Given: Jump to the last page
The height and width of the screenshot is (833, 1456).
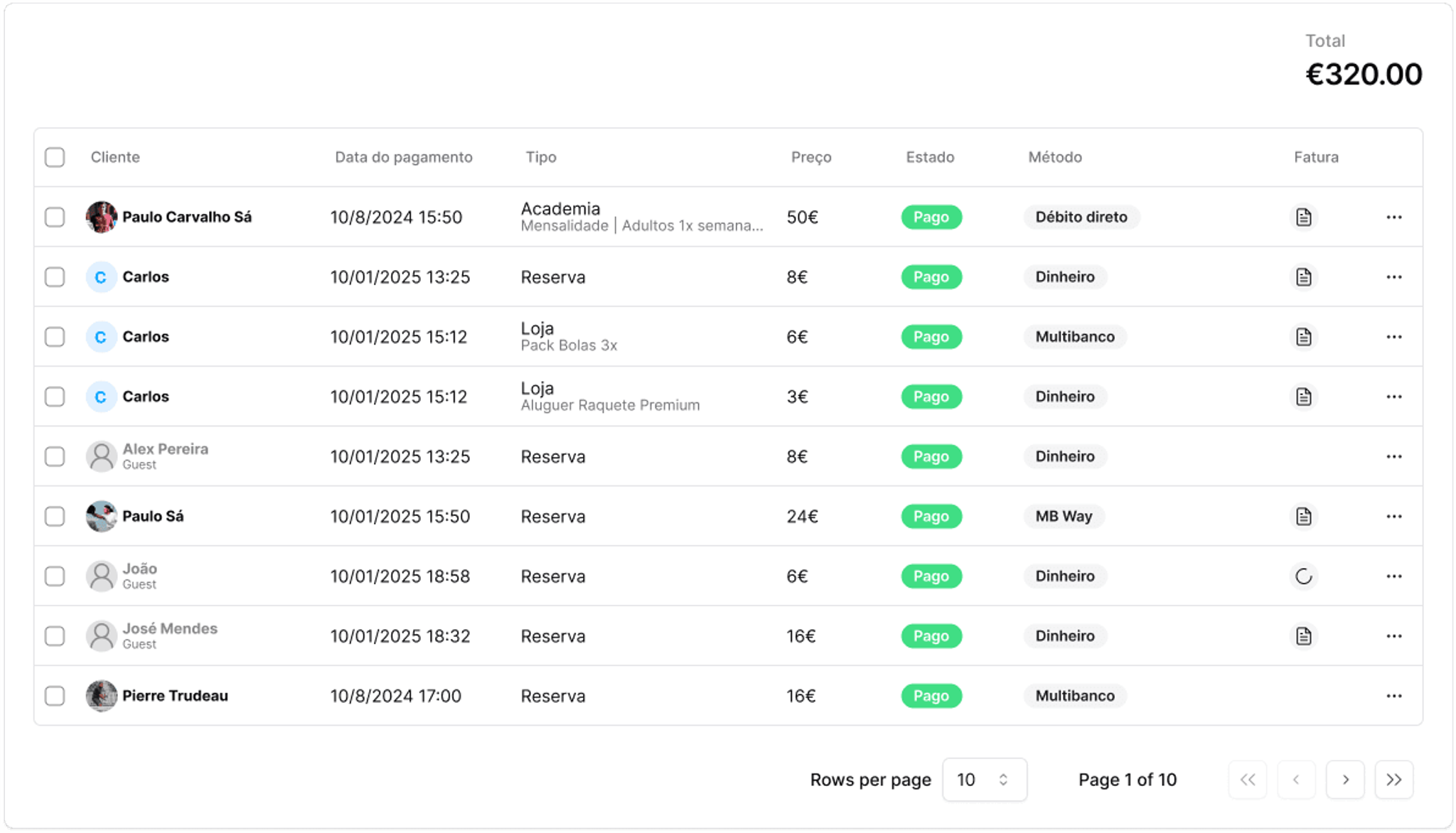Looking at the screenshot, I should tap(1393, 780).
